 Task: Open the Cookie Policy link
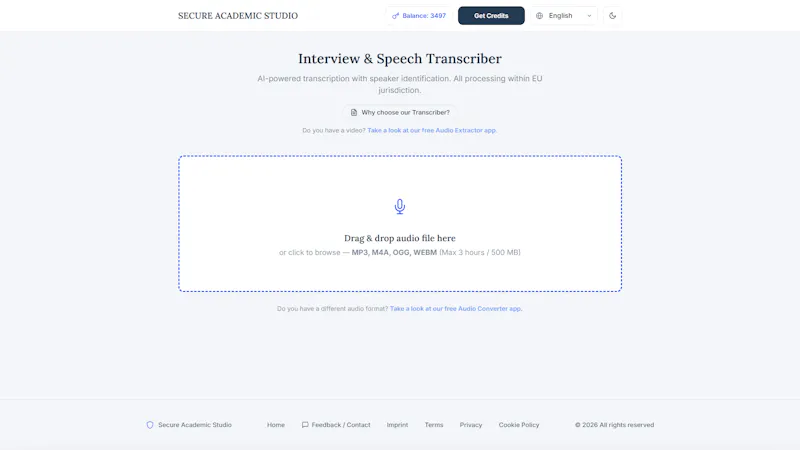[x=519, y=425]
